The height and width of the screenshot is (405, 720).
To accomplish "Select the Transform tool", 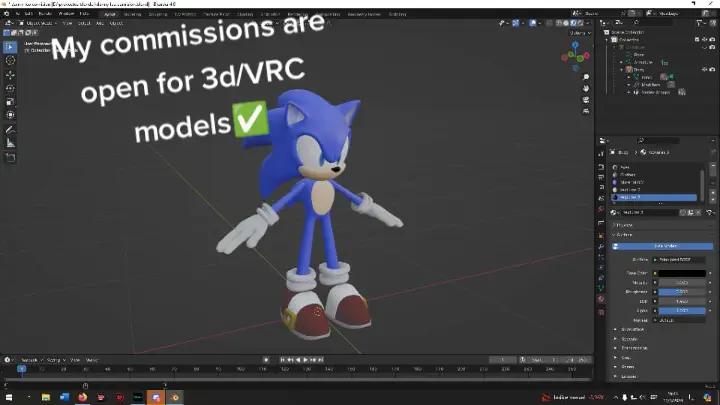I will click(x=10, y=115).
